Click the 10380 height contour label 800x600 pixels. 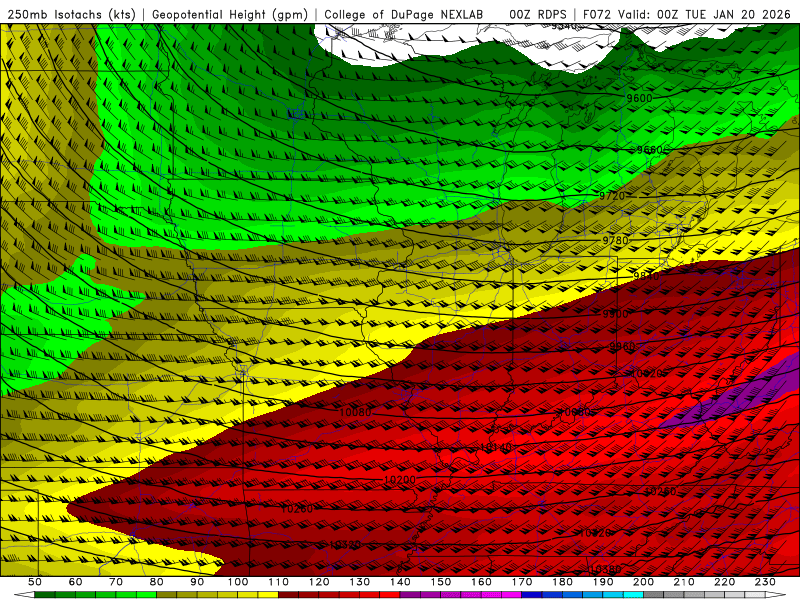(605, 569)
